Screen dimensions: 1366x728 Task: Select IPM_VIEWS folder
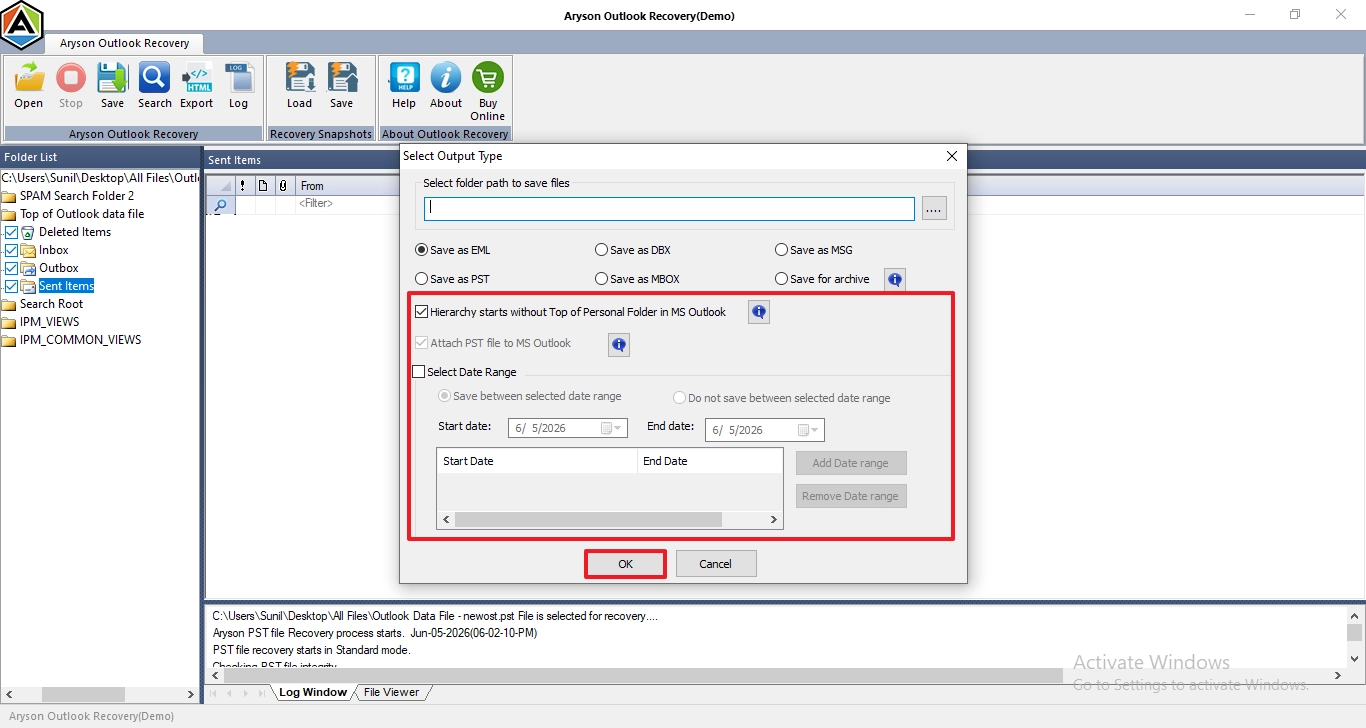point(49,322)
